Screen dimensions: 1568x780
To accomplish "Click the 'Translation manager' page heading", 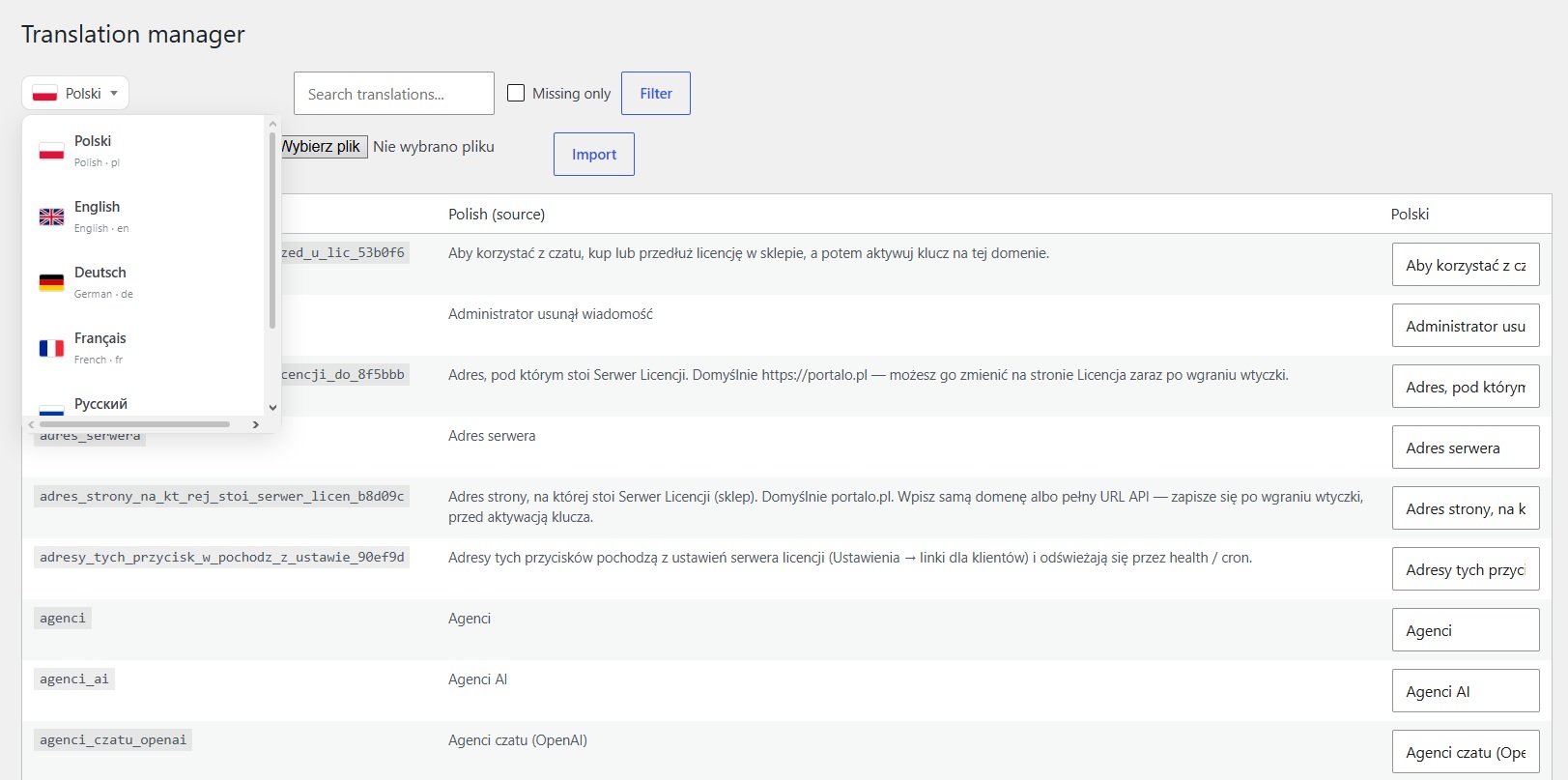I will click(x=133, y=35).
